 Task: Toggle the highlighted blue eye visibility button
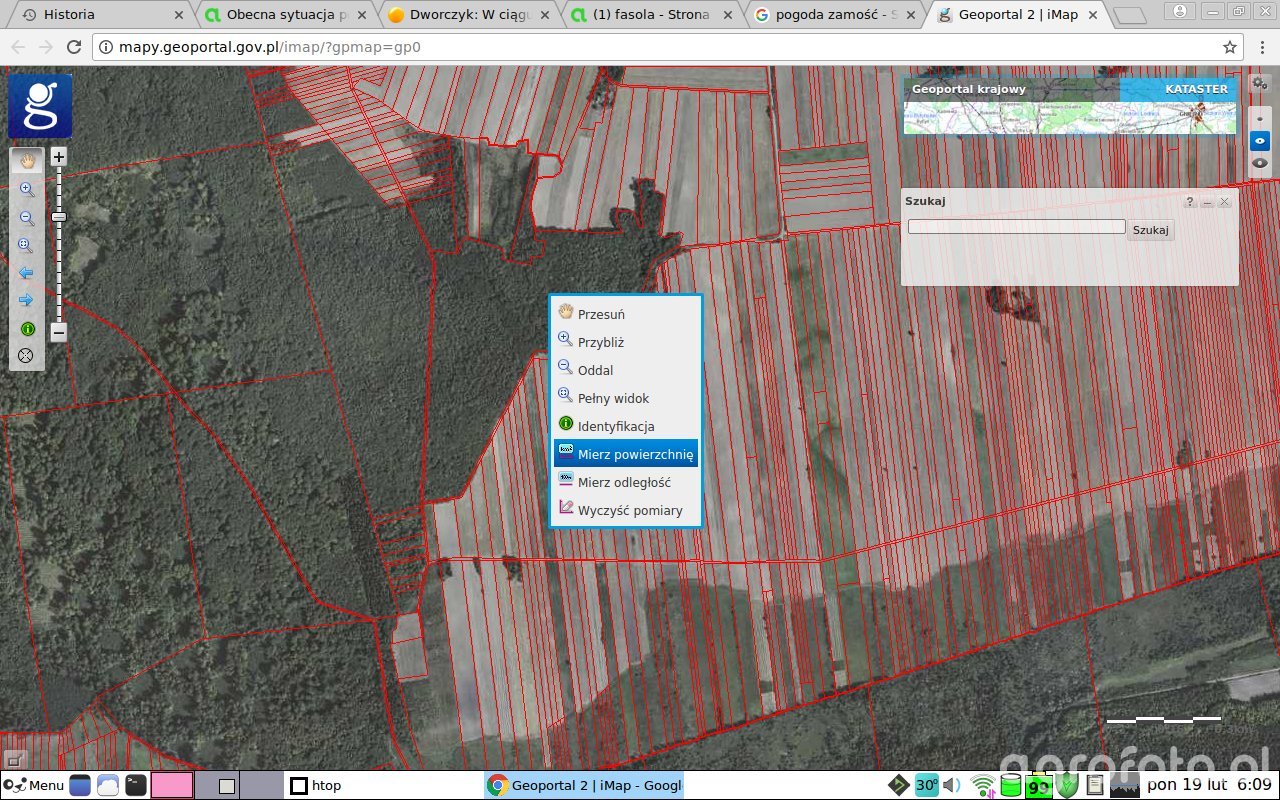(1260, 140)
